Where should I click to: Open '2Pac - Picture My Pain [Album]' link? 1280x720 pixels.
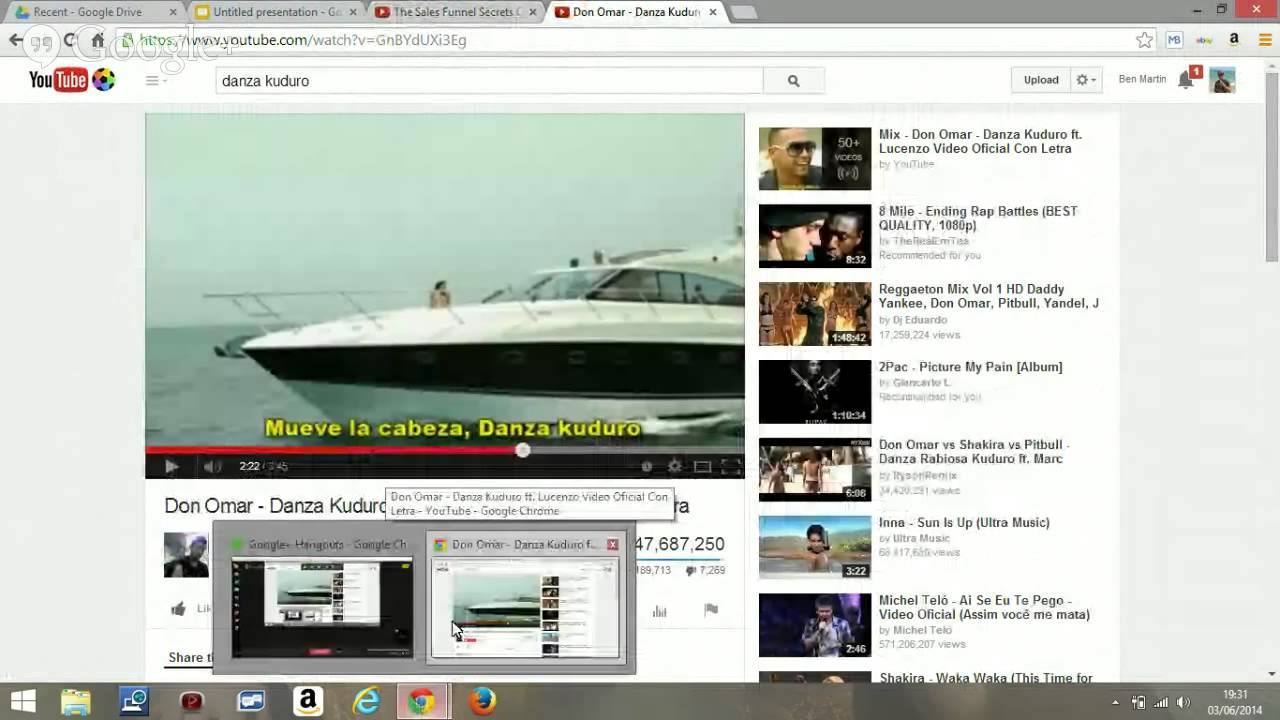(970, 367)
